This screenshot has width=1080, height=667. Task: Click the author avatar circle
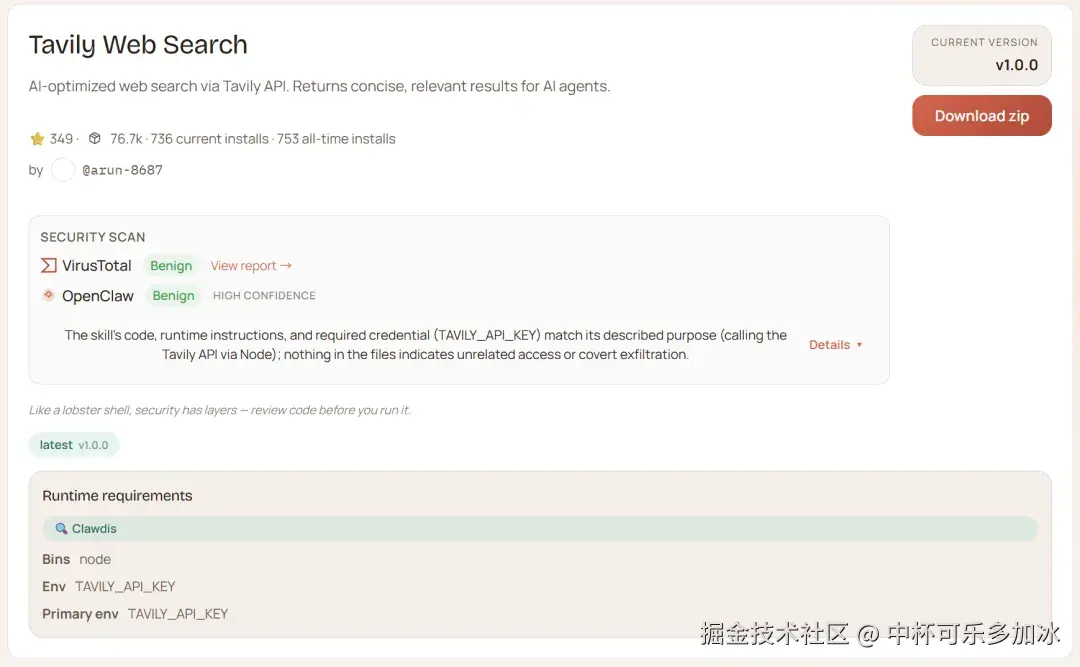click(x=63, y=170)
